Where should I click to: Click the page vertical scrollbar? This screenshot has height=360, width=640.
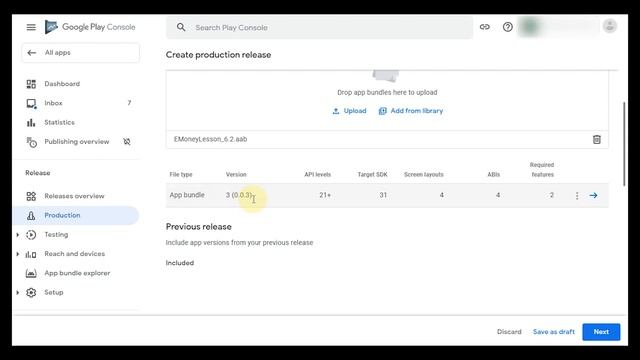[624, 144]
